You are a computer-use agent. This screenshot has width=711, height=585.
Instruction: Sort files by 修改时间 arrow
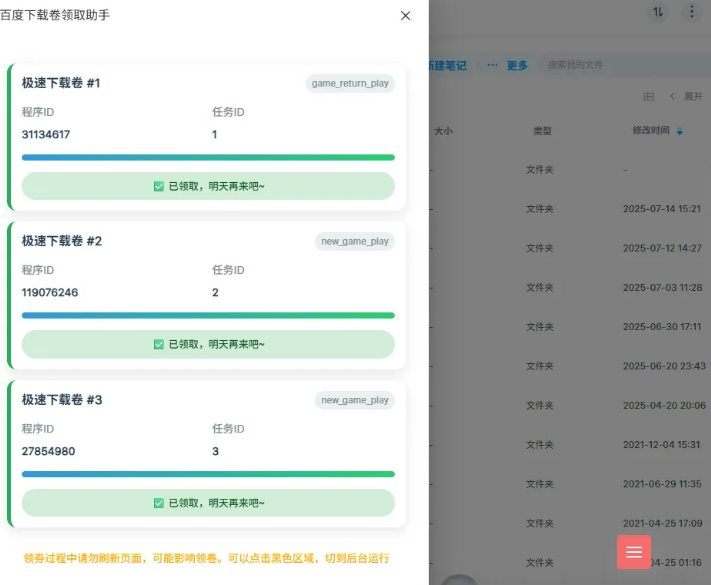(681, 131)
